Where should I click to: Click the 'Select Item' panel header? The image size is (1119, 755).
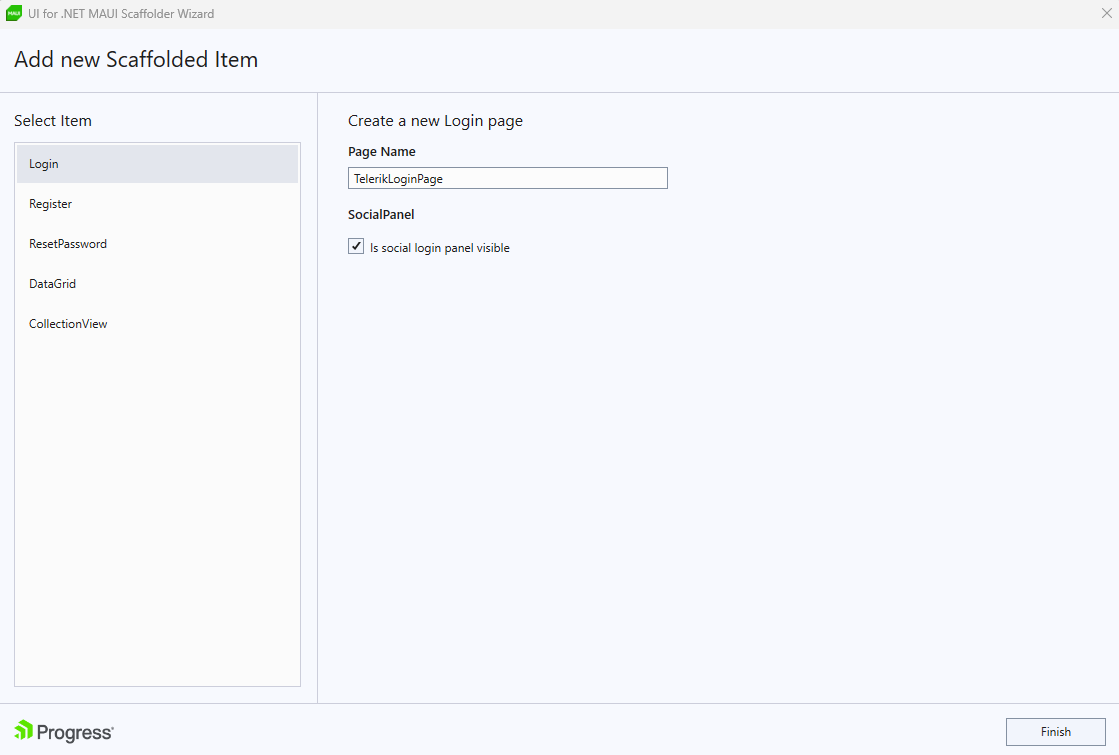coord(53,120)
